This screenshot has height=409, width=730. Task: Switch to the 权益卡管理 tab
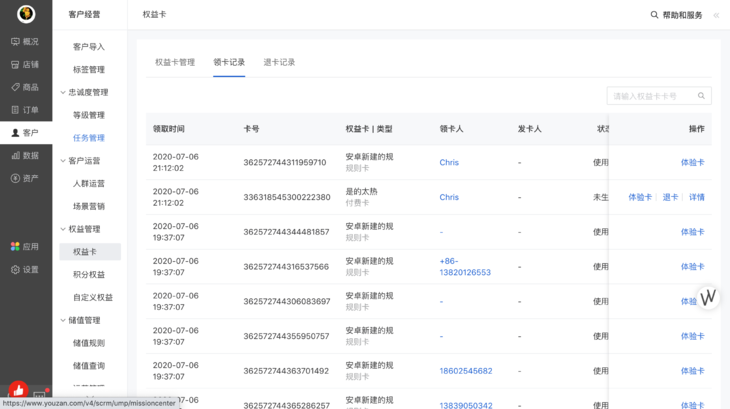point(175,62)
